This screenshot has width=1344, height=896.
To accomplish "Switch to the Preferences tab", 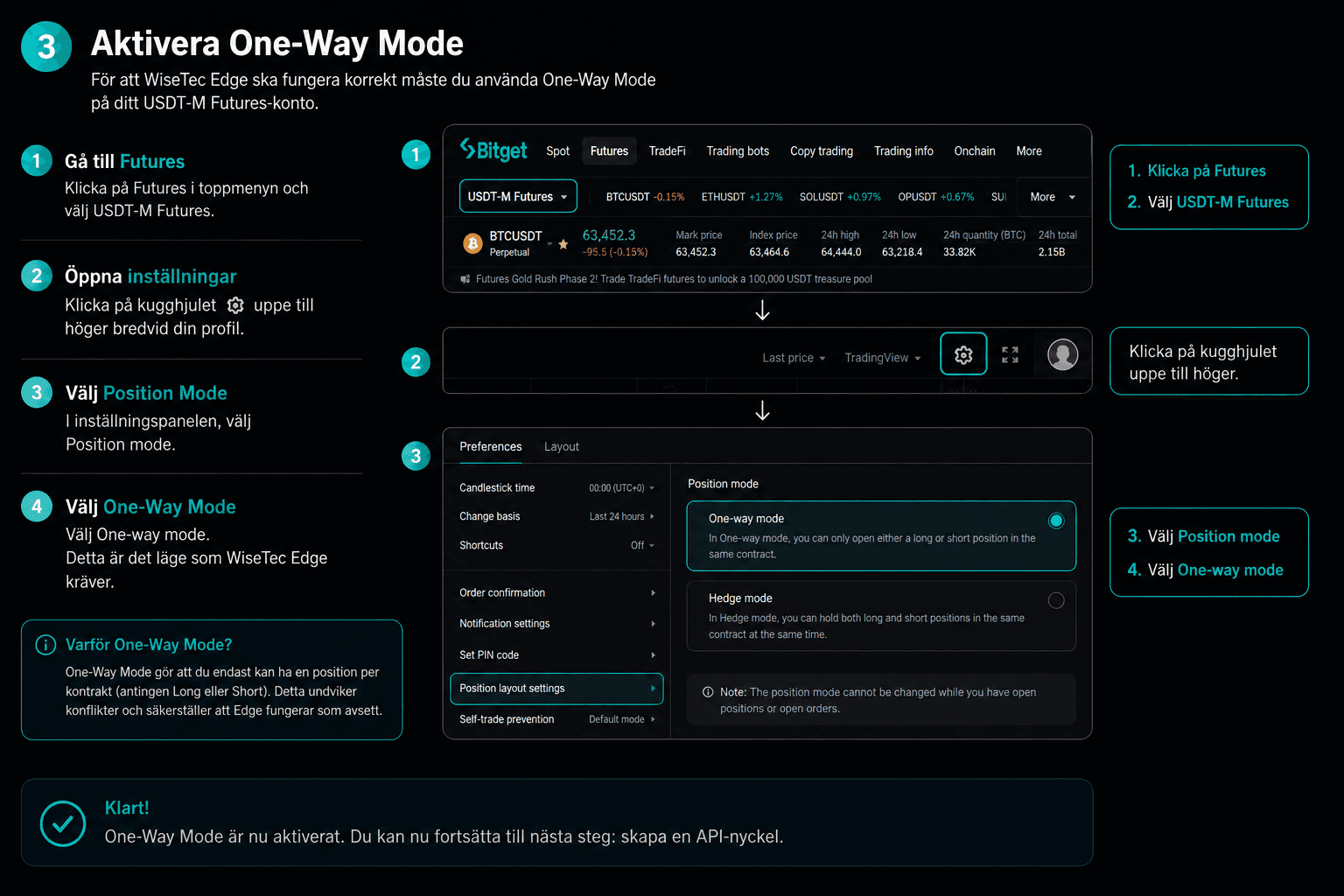I will point(490,447).
